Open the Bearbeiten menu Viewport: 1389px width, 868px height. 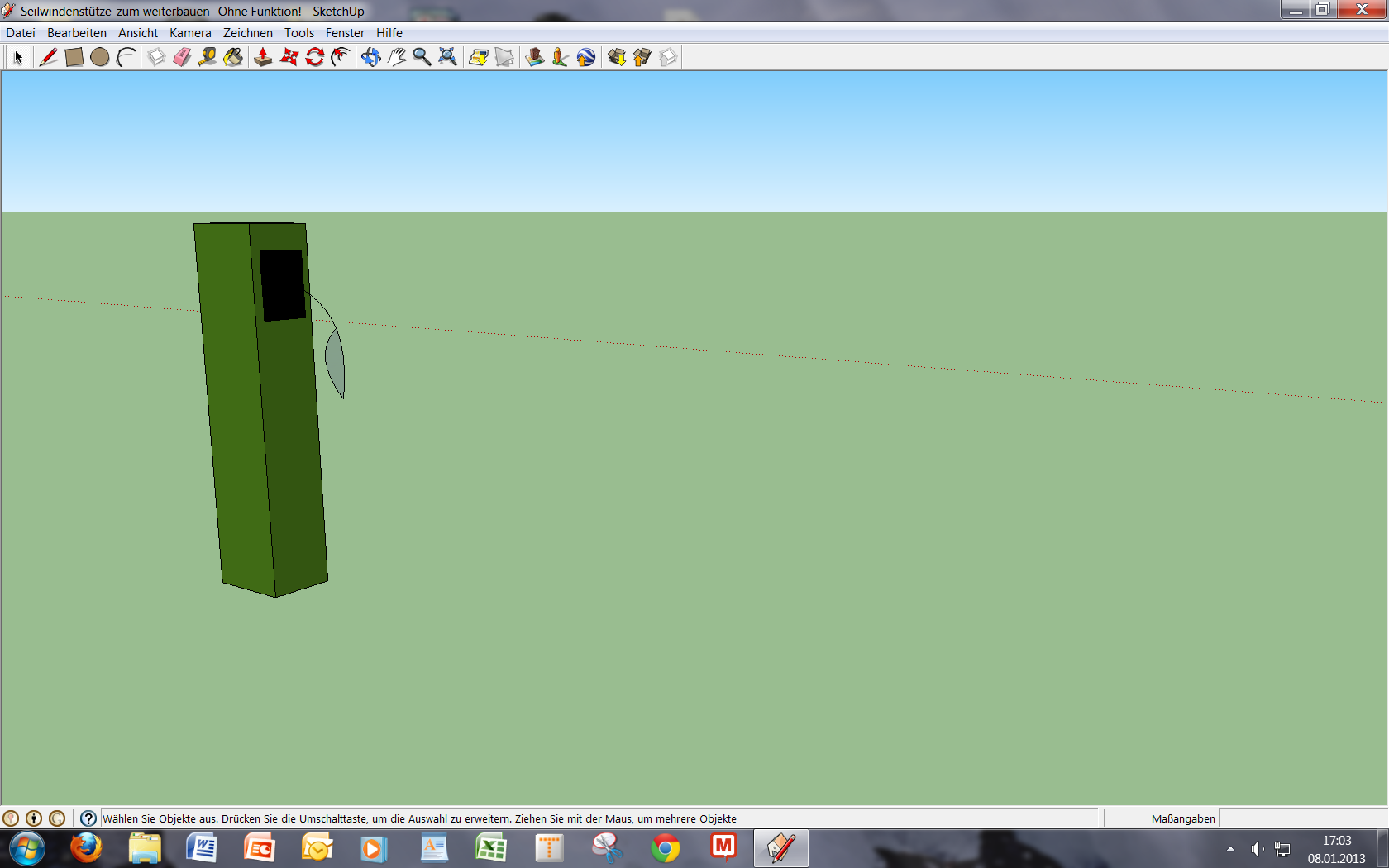pyautogui.click(x=77, y=33)
